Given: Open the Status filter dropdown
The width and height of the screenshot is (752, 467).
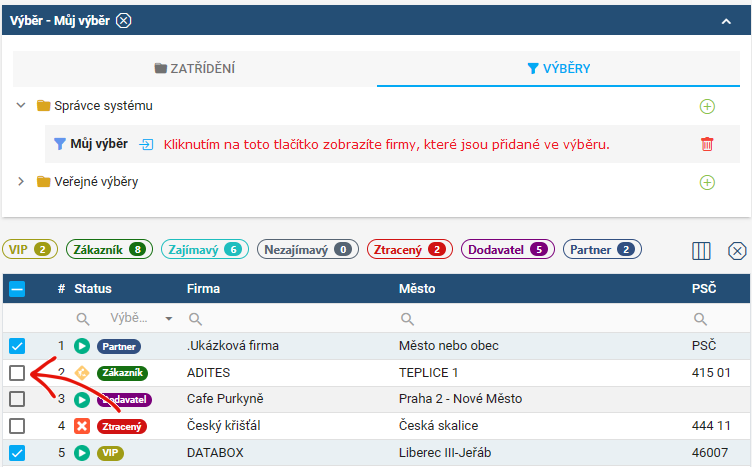Looking at the screenshot, I should (141, 318).
